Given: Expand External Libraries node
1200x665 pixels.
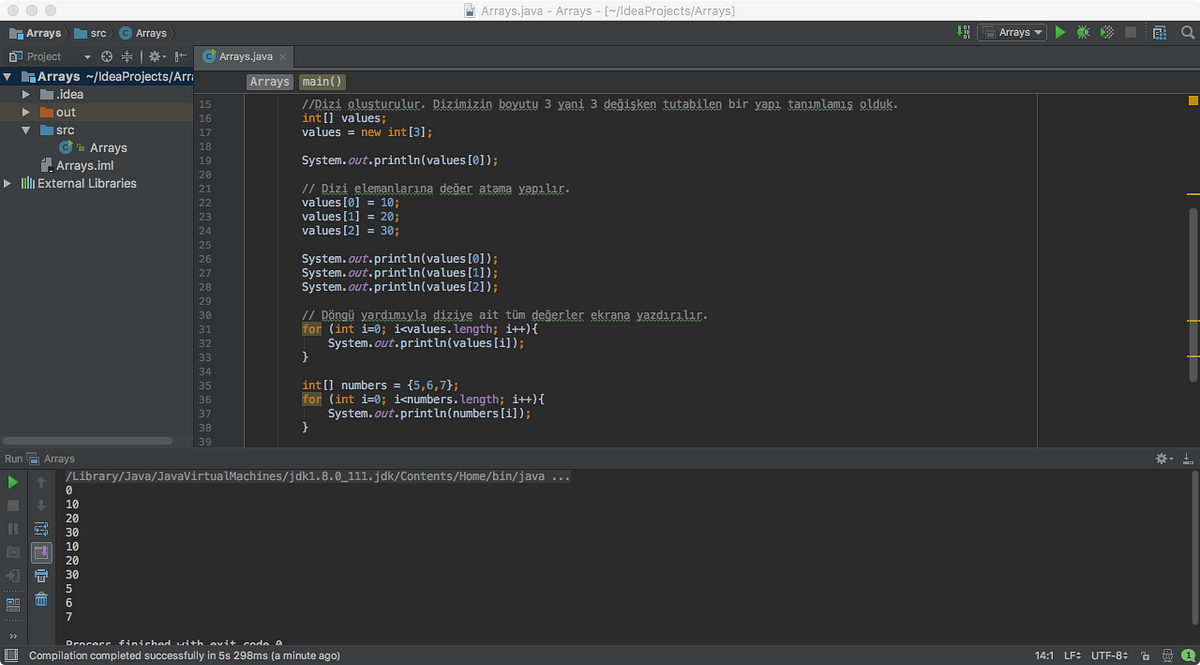Looking at the screenshot, I should coord(8,183).
